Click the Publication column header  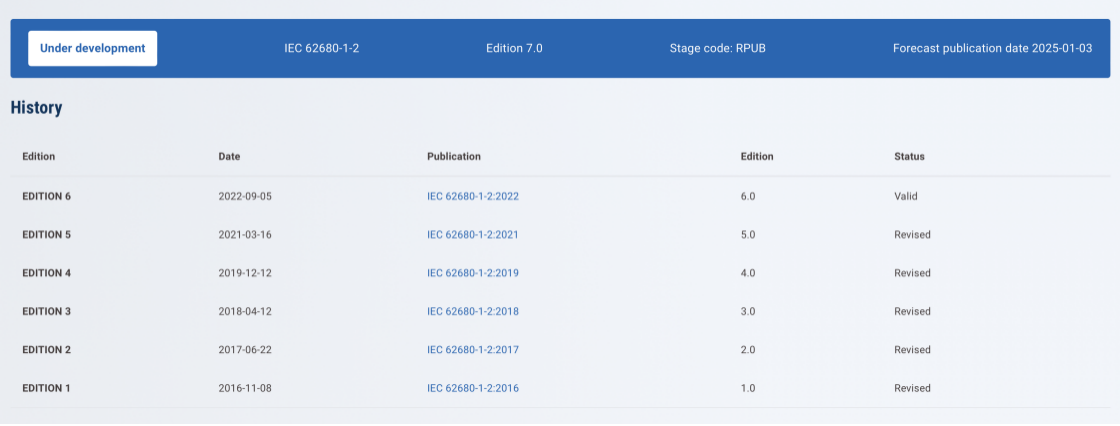[x=453, y=157]
